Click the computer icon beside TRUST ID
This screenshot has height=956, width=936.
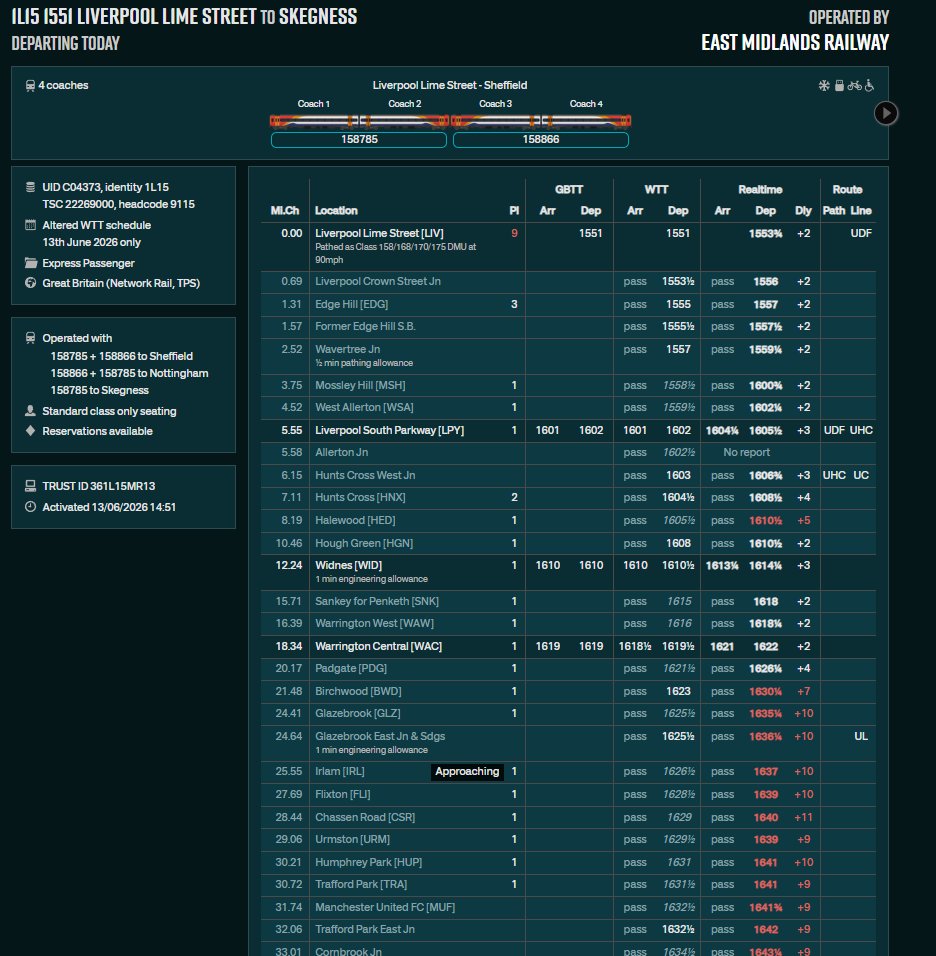pos(30,486)
